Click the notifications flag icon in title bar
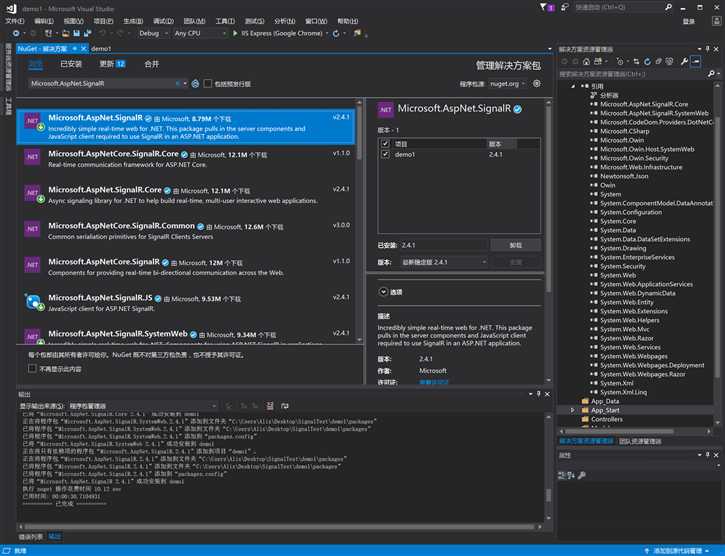This screenshot has width=725, height=556. (546, 7)
